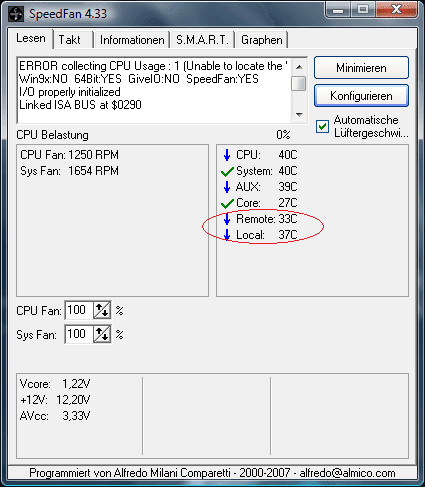This screenshot has height=487, width=425.
Task: Click the log scrollbar thumb
Action: click(x=299, y=83)
